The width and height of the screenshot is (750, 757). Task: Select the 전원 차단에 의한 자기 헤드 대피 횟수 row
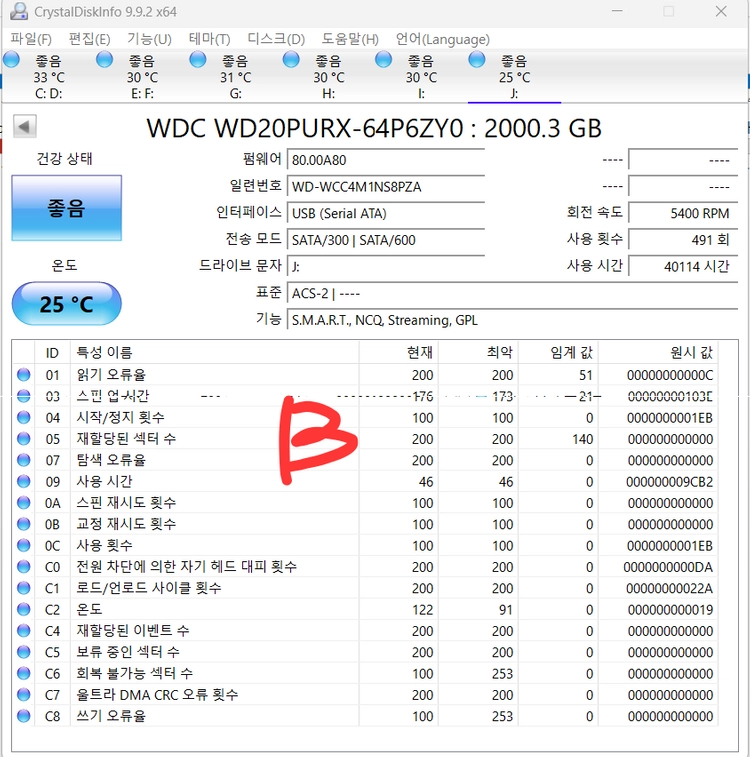pos(365,566)
